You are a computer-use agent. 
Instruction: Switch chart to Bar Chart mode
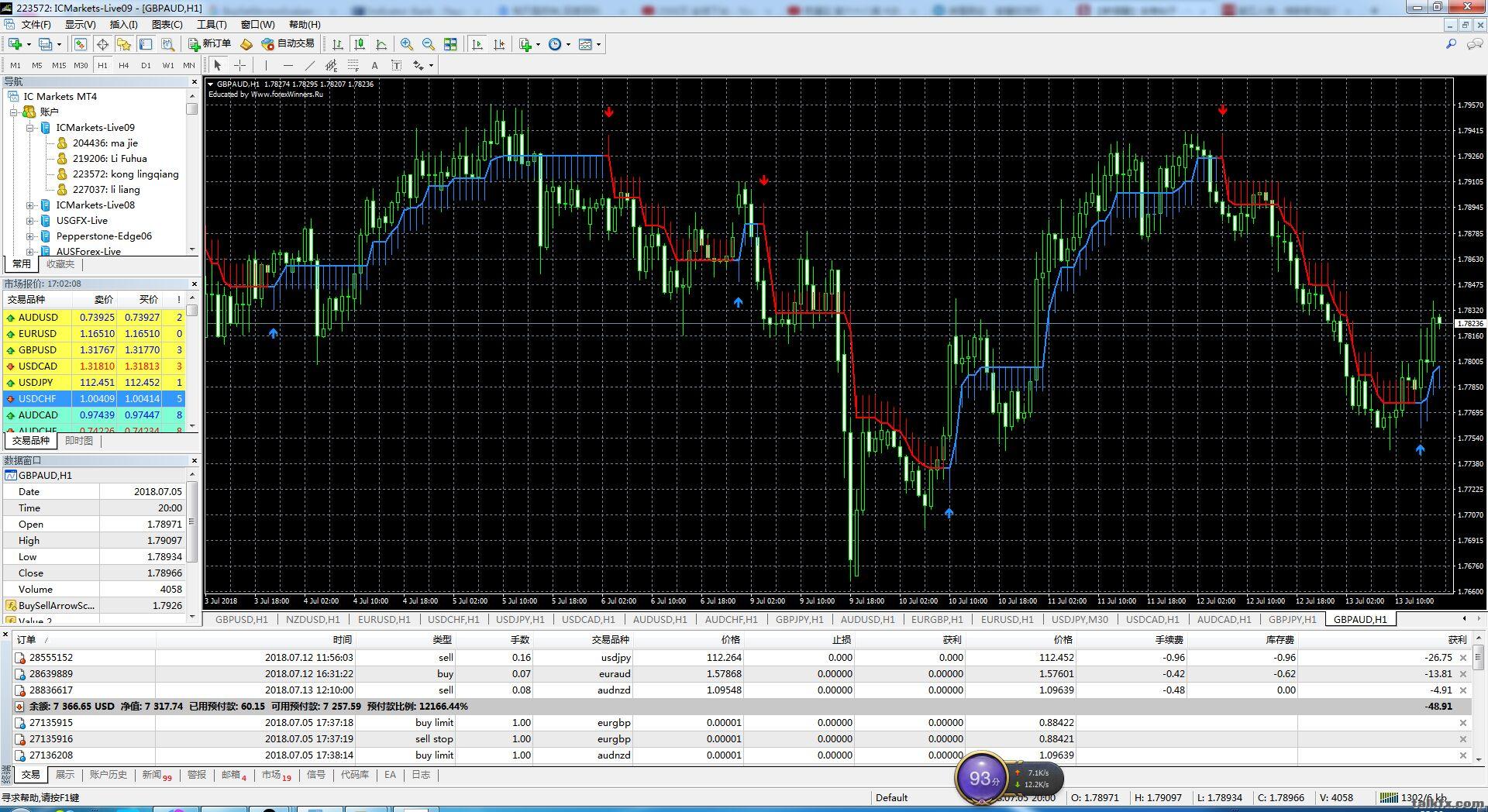coord(337,44)
